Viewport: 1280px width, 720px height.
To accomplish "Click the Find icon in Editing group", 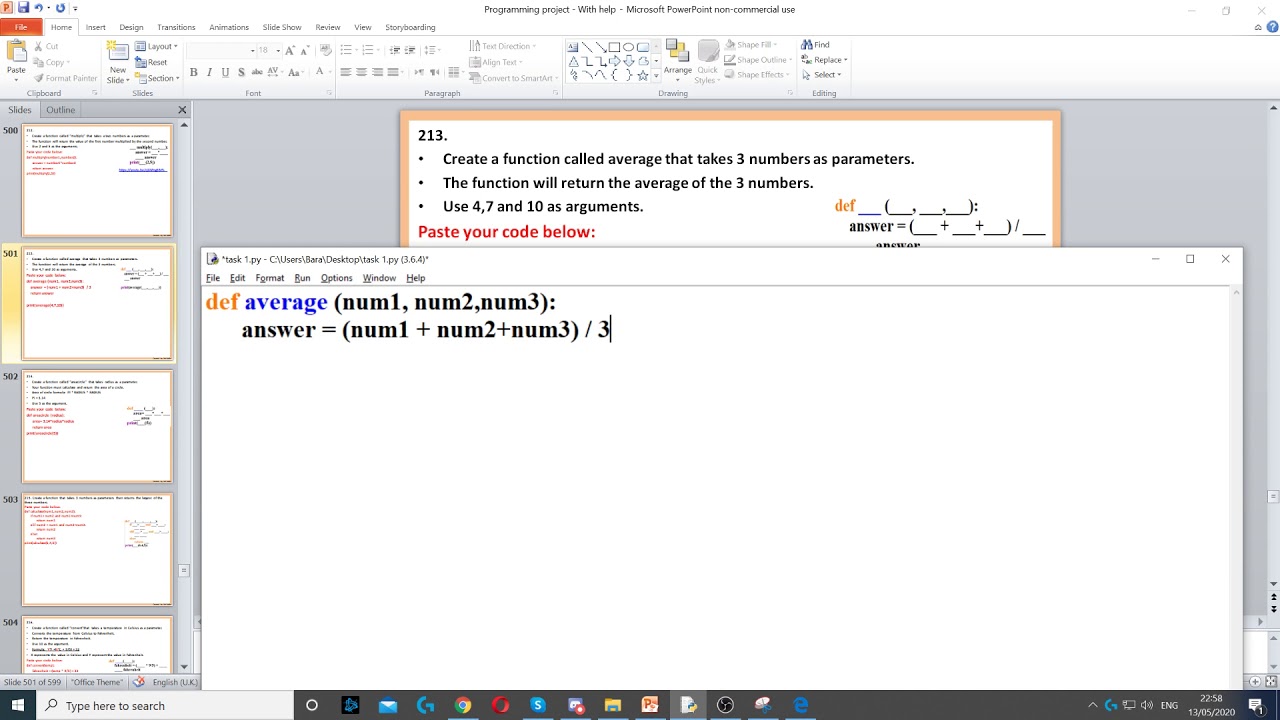I will coord(815,45).
